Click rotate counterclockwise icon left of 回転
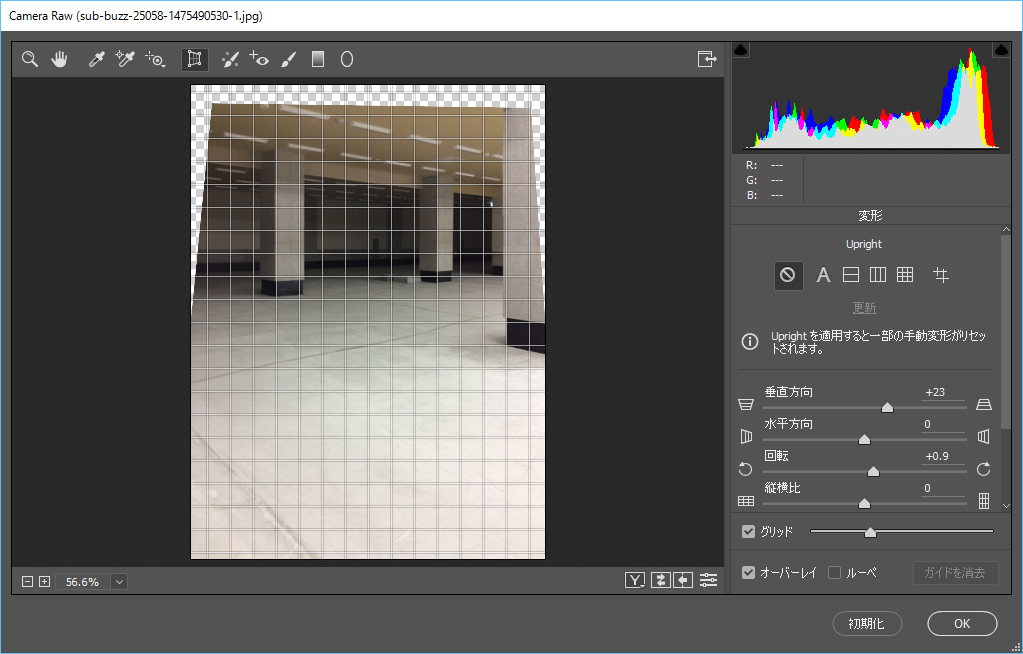Screen dimensions: 1023x654 [x=746, y=469]
